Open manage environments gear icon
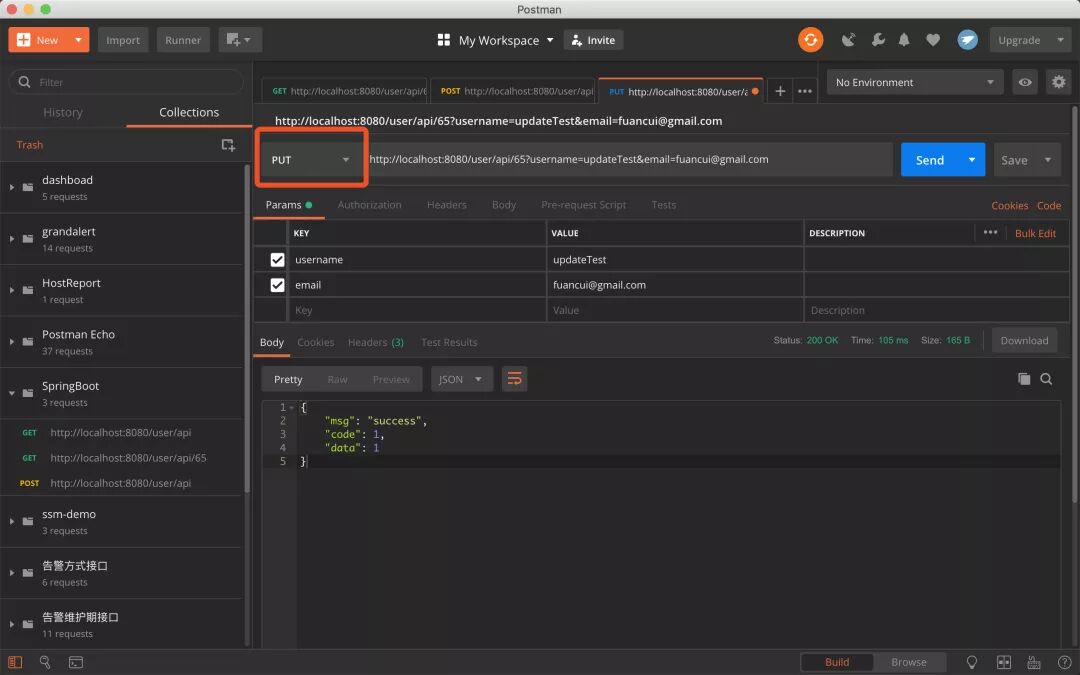Image resolution: width=1080 pixels, height=675 pixels. [x=1058, y=82]
